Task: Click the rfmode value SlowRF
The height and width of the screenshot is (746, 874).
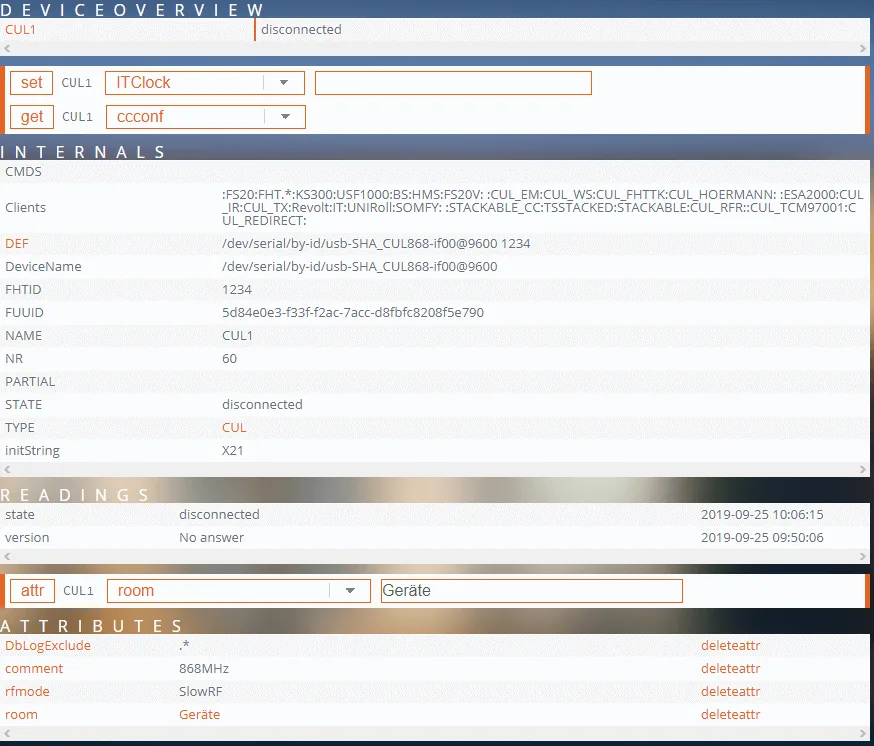Action: (x=201, y=691)
